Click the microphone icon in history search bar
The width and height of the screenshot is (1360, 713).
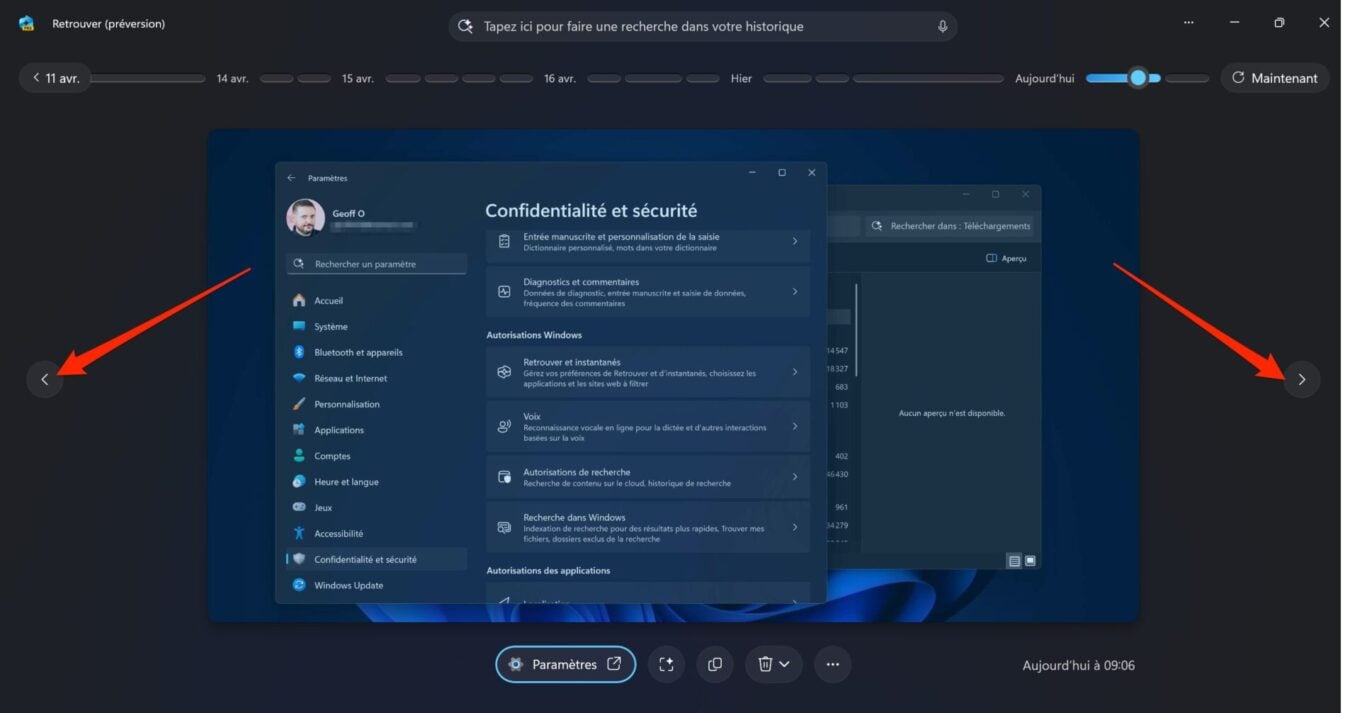pos(942,27)
